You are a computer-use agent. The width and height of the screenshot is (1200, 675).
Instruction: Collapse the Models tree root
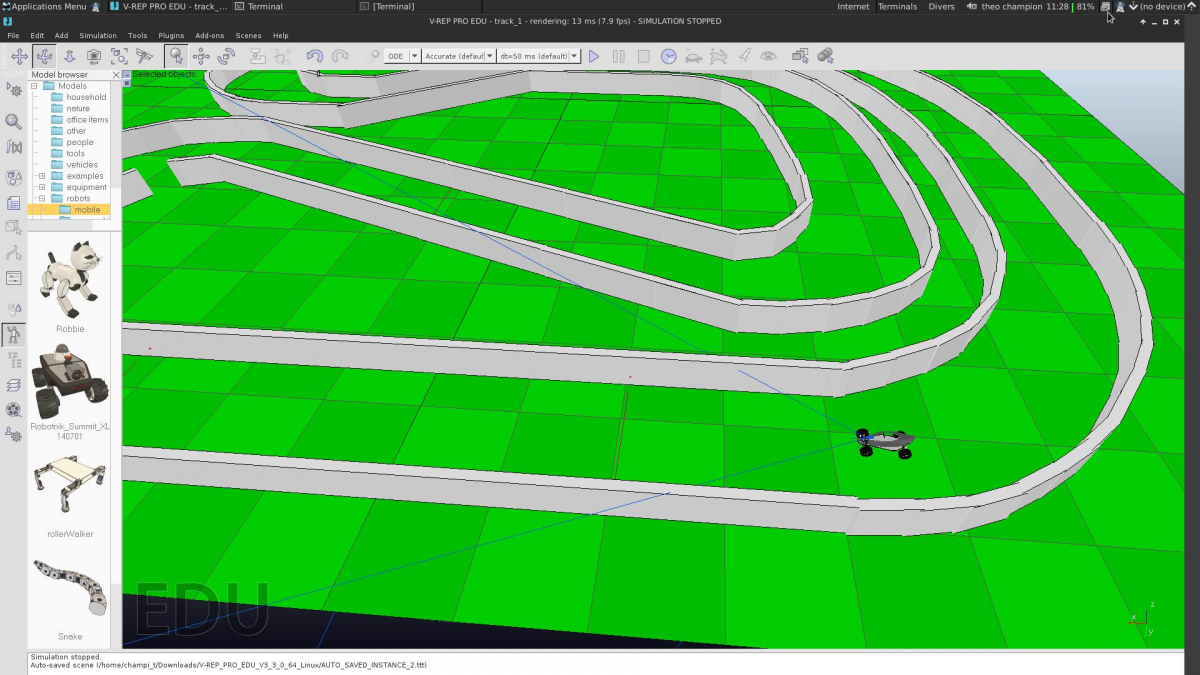(33, 86)
